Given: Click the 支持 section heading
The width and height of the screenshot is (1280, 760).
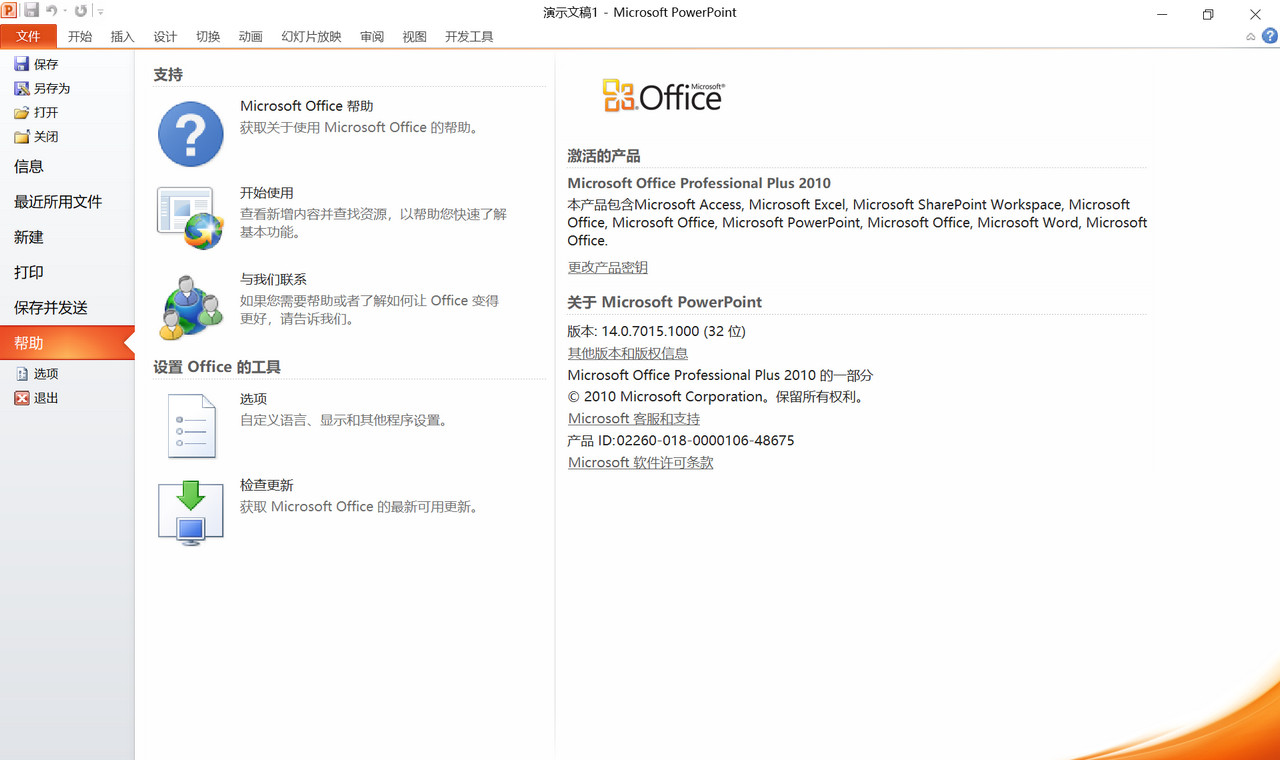Looking at the screenshot, I should tap(168, 75).
